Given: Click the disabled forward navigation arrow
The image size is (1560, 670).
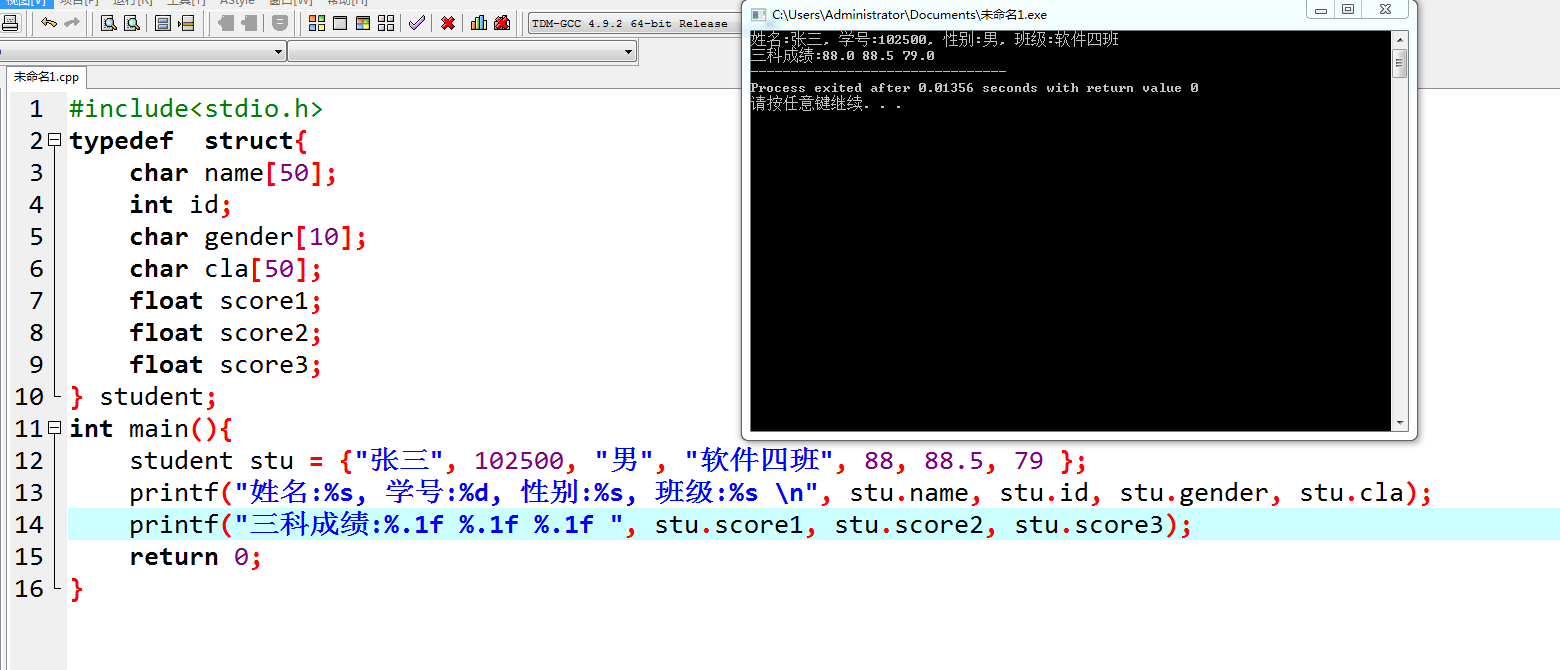Looking at the screenshot, I should (249, 23).
